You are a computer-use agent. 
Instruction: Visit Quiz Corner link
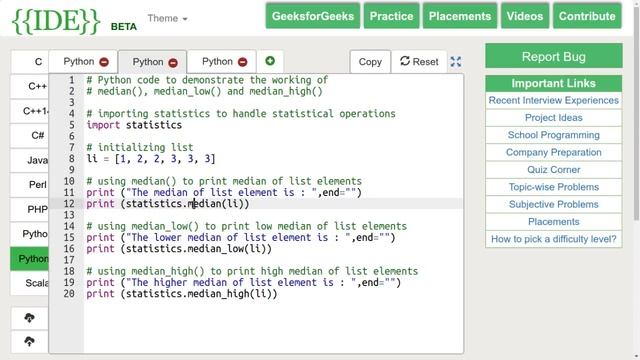553,170
